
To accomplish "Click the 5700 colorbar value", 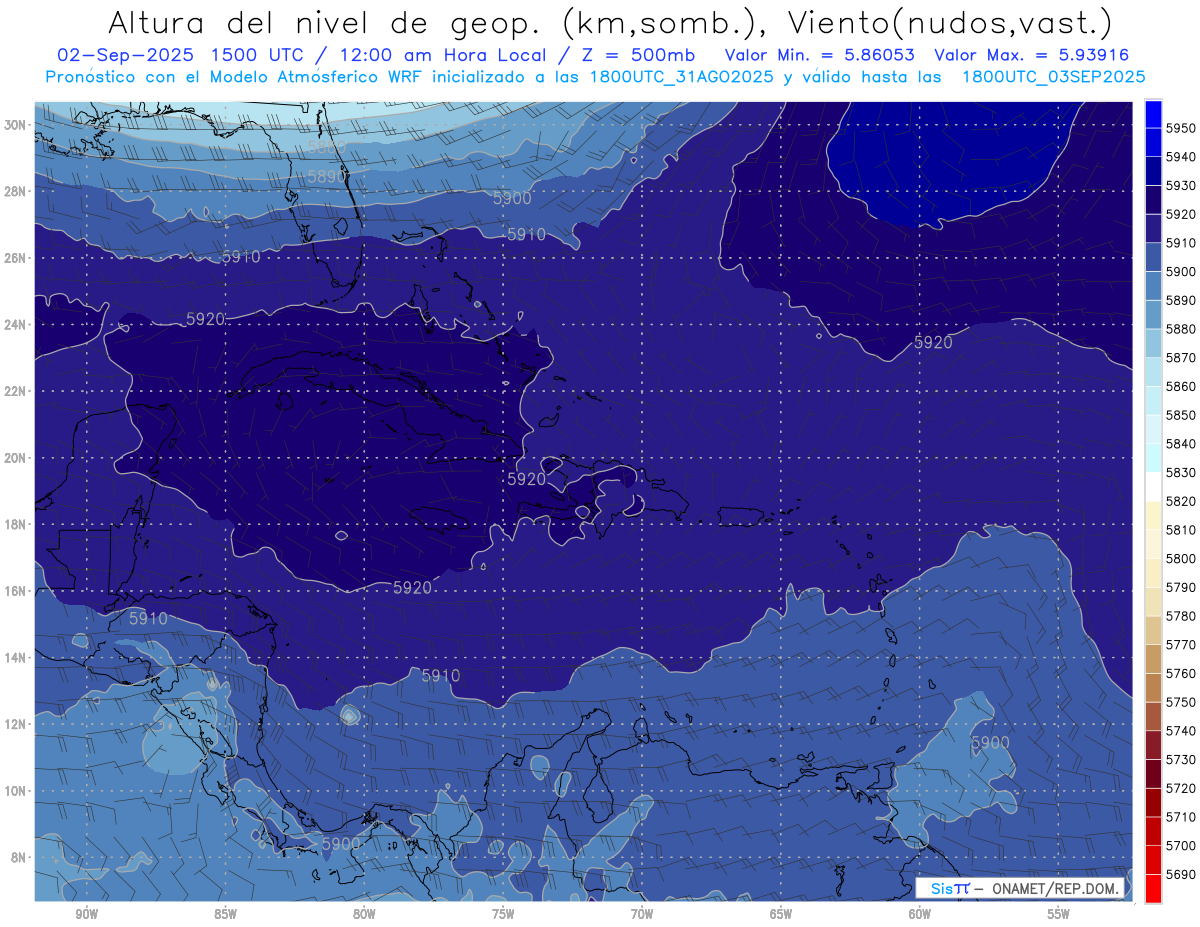I will point(1181,846).
